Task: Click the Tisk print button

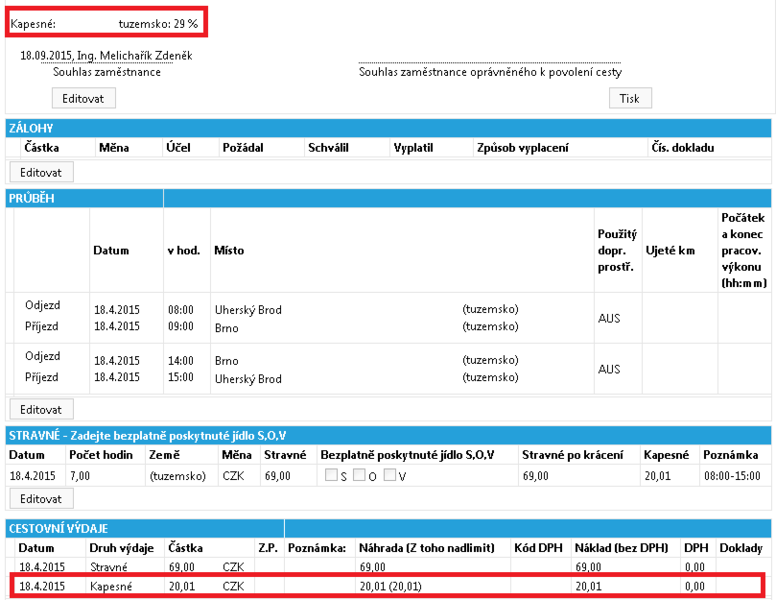Action: [630, 98]
